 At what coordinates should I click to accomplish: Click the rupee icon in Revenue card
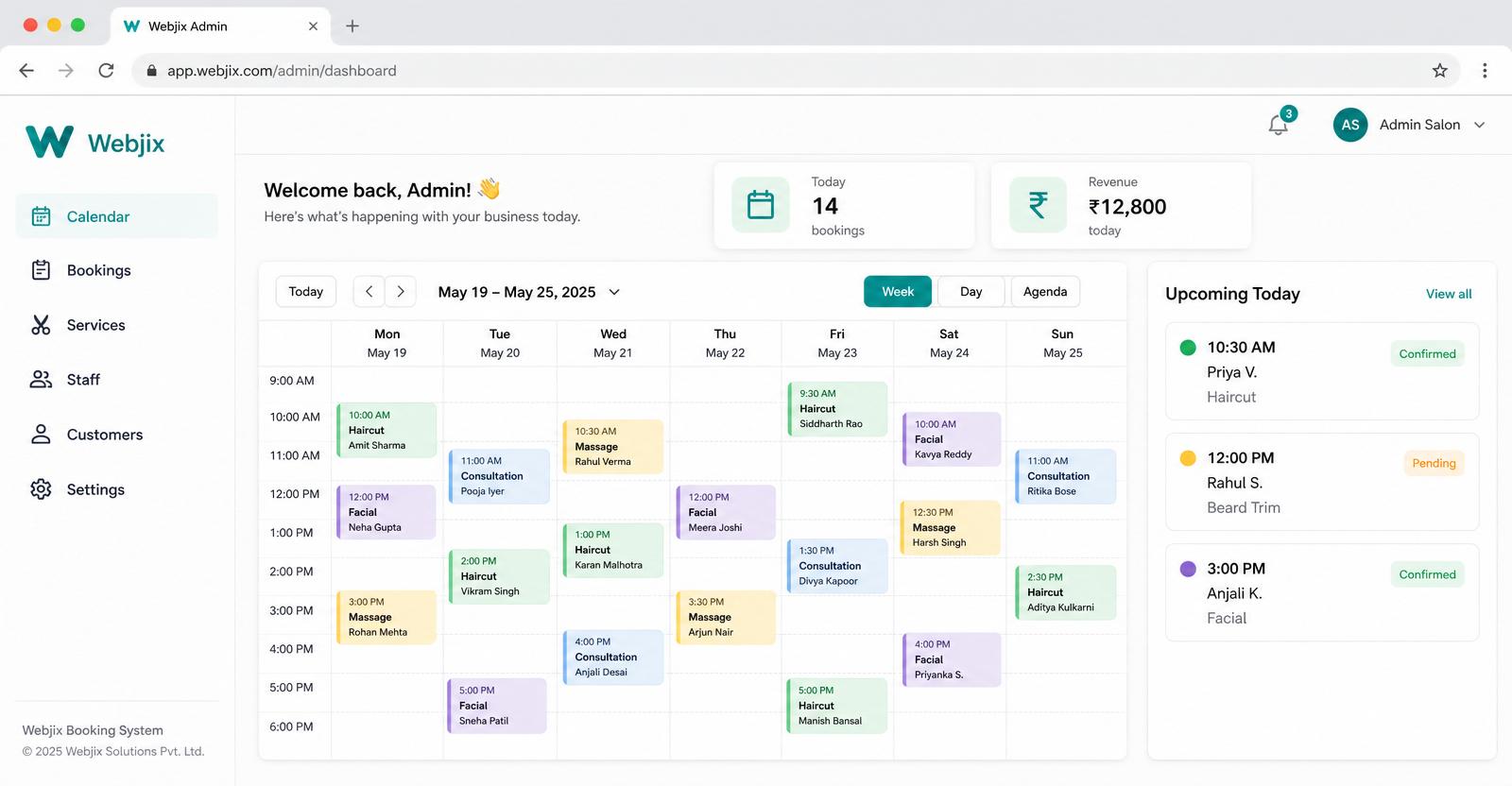click(x=1038, y=205)
